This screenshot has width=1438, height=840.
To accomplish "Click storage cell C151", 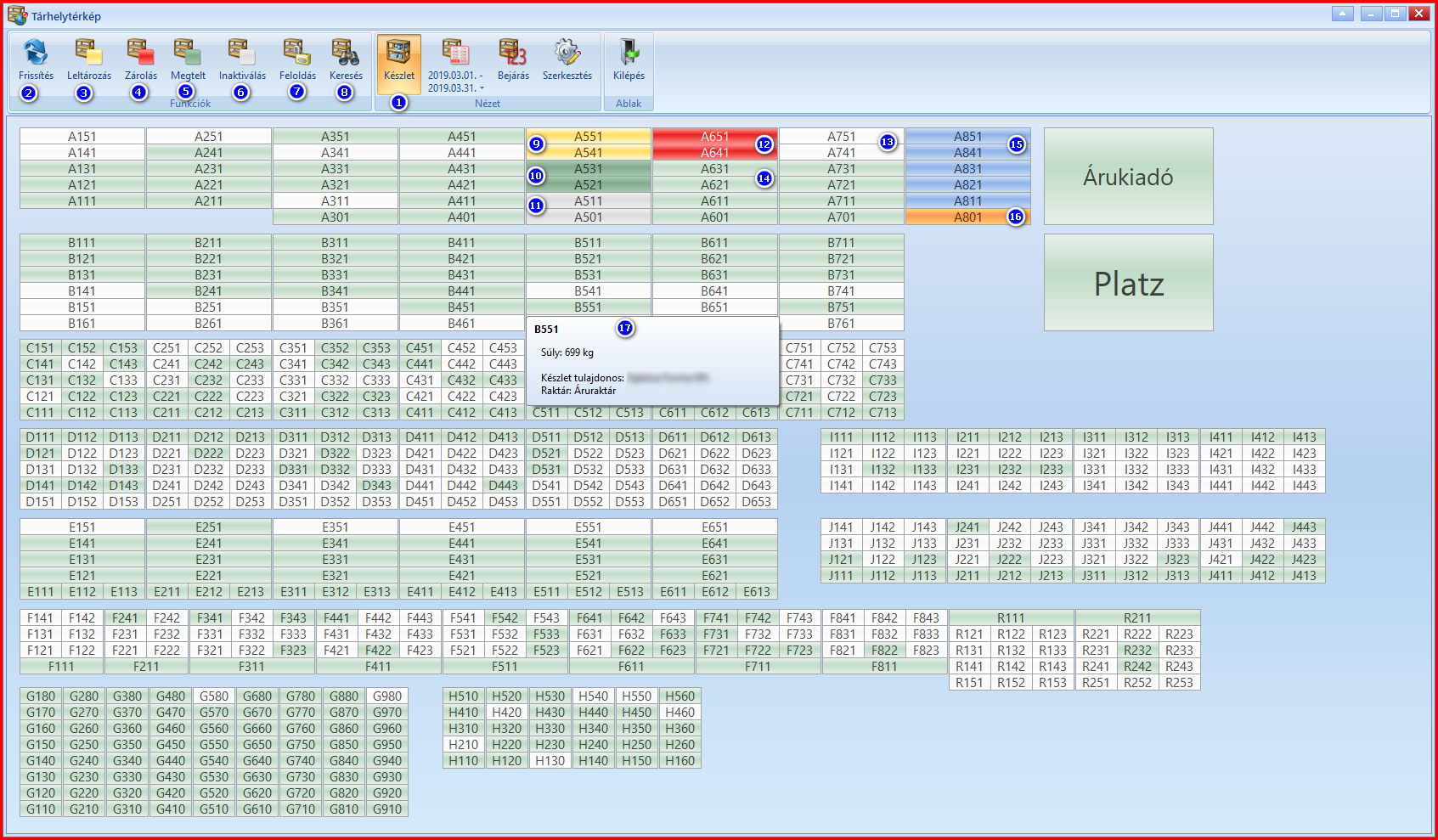I will [40, 348].
